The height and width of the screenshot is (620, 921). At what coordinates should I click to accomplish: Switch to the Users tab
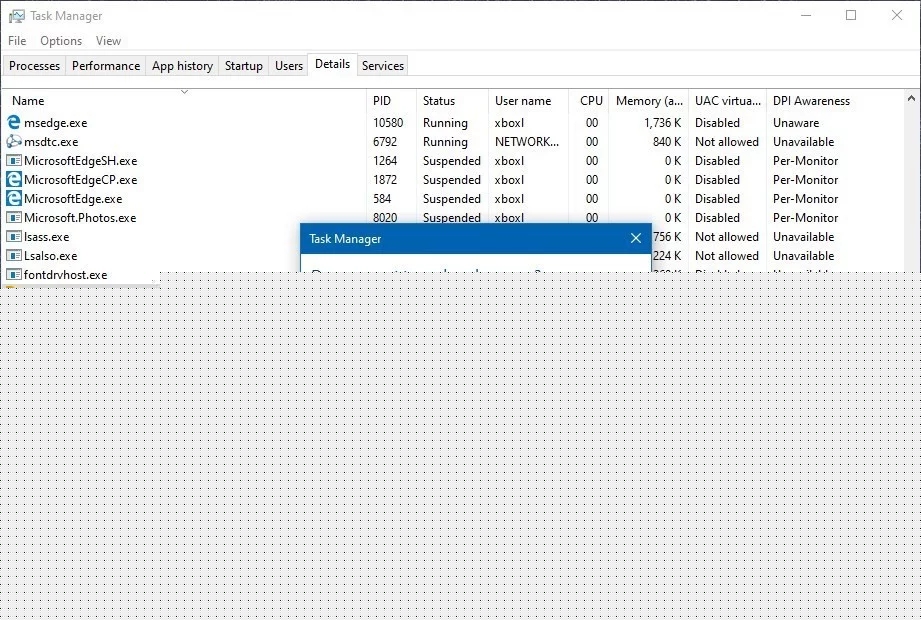[289, 66]
